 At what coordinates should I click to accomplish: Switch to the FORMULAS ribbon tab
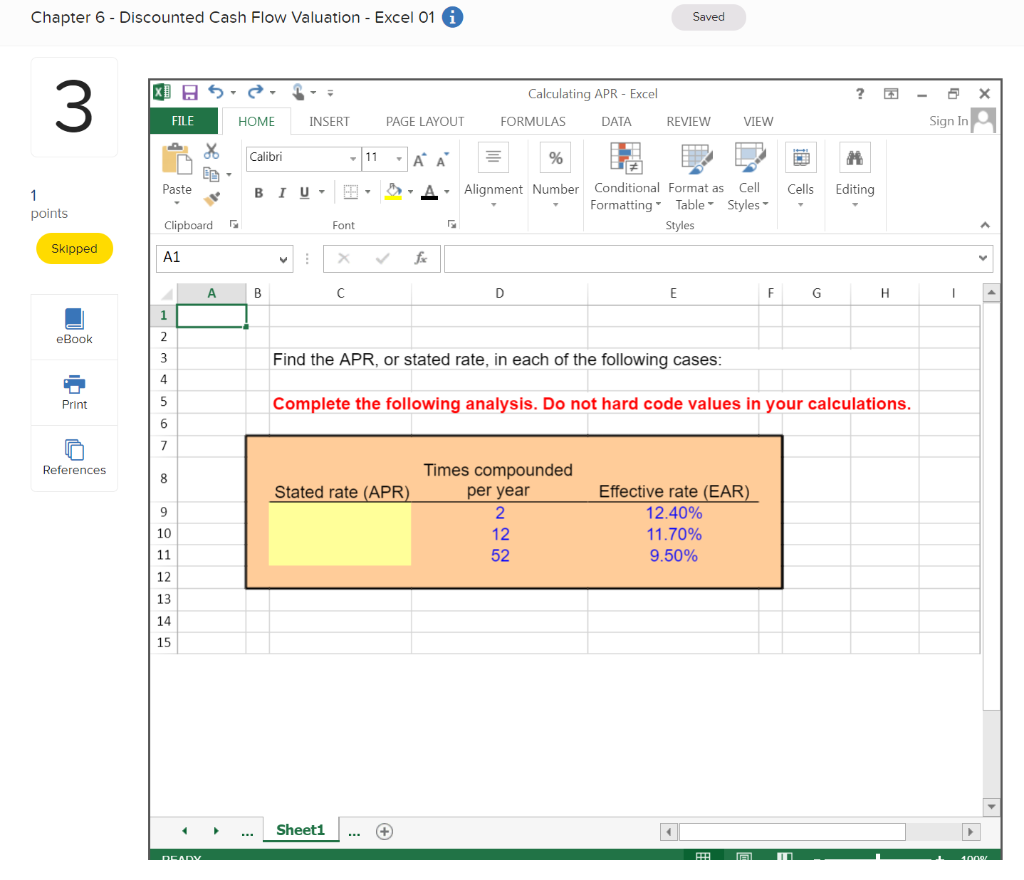click(x=532, y=121)
